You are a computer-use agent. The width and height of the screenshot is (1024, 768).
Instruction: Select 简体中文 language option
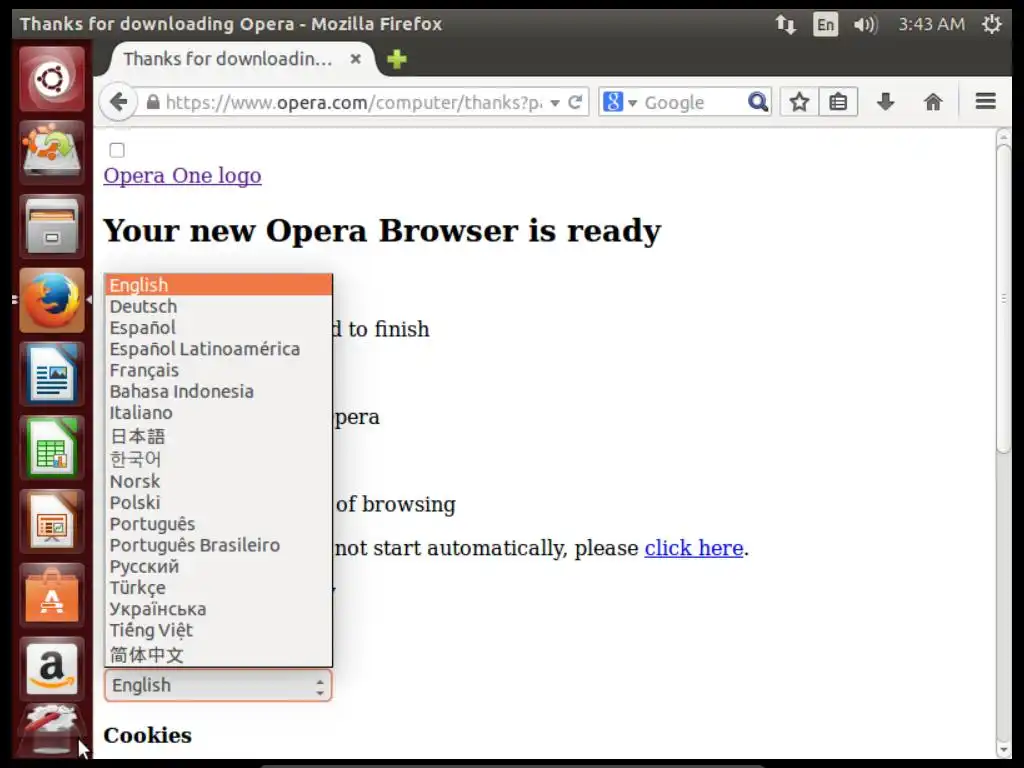218,654
